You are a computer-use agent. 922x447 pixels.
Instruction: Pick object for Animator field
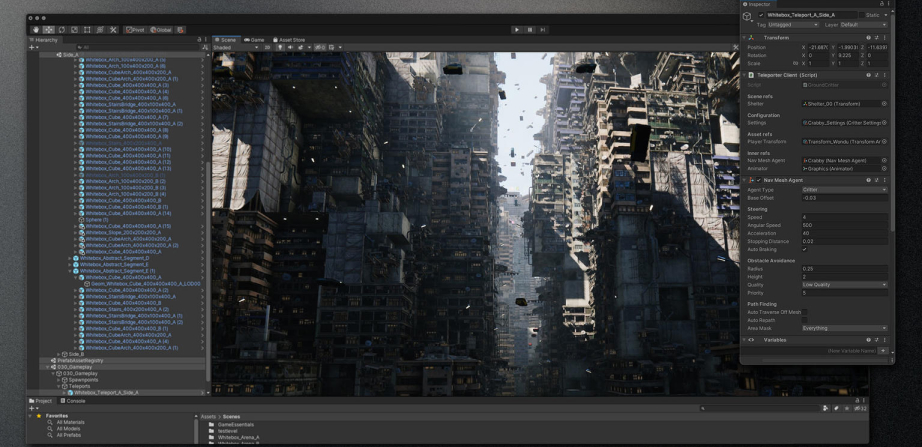(884, 169)
